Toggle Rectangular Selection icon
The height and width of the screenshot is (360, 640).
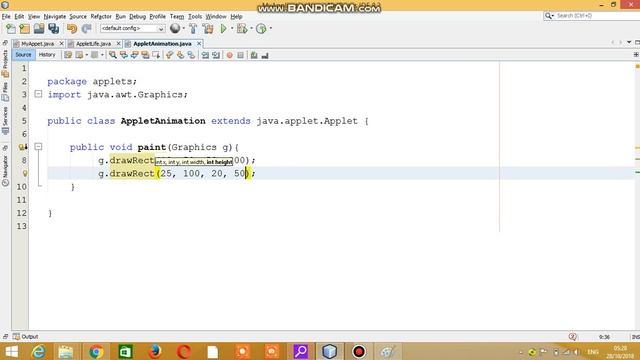(156, 55)
